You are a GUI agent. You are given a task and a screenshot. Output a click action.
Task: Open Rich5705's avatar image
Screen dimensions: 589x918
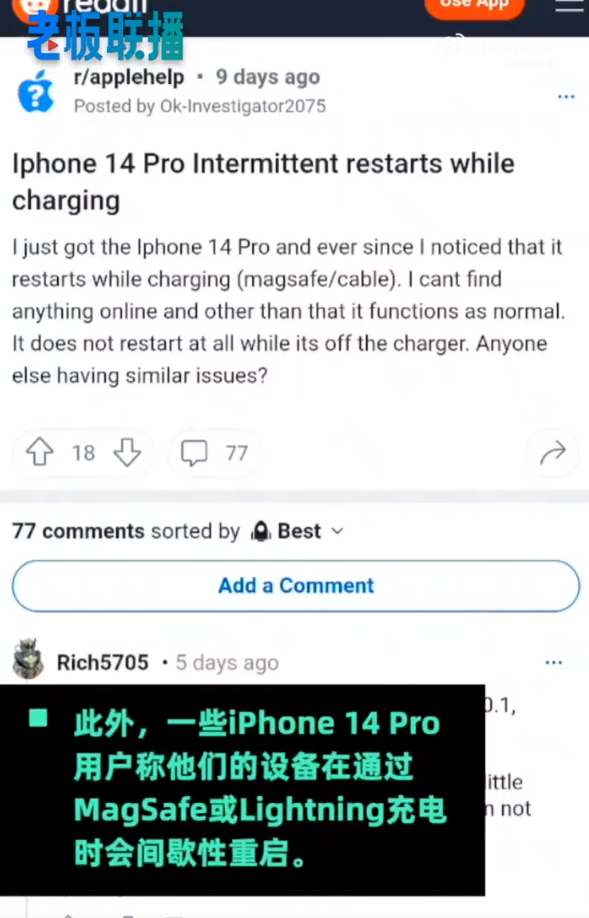tap(28, 659)
